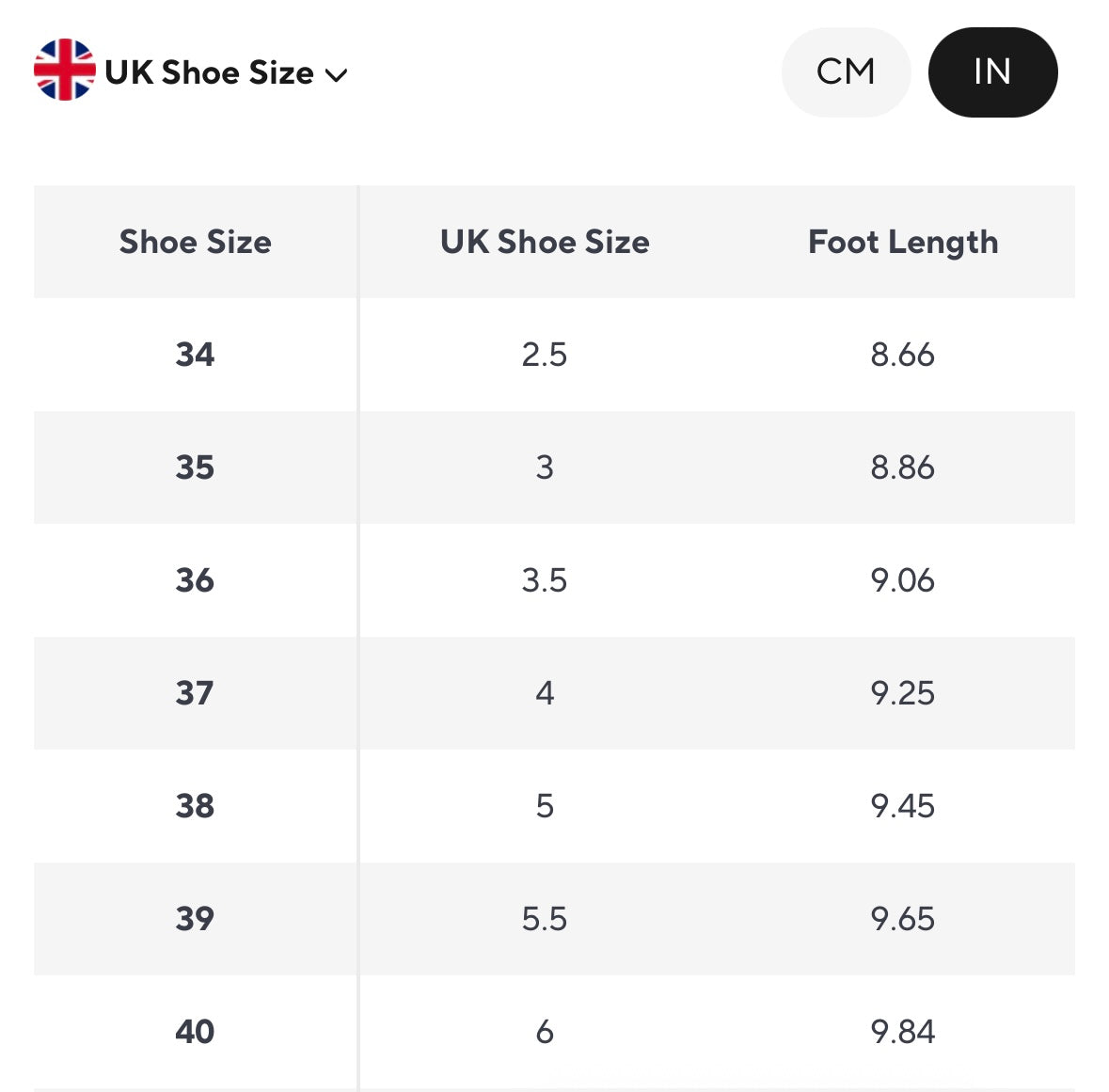Click the Foot Length column header

(x=903, y=243)
